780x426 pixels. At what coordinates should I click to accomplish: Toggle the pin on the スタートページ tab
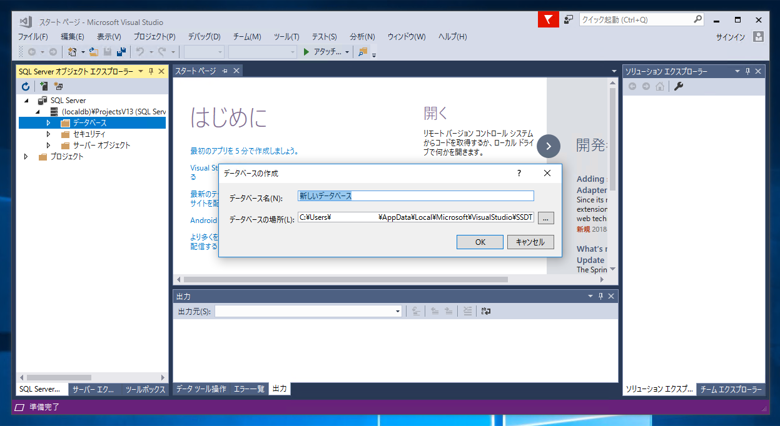(x=225, y=71)
